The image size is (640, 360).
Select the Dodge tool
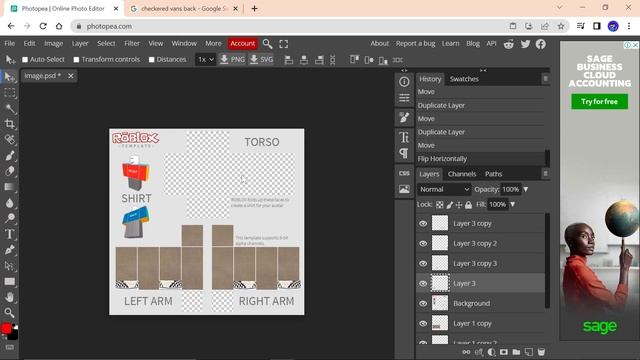10,218
